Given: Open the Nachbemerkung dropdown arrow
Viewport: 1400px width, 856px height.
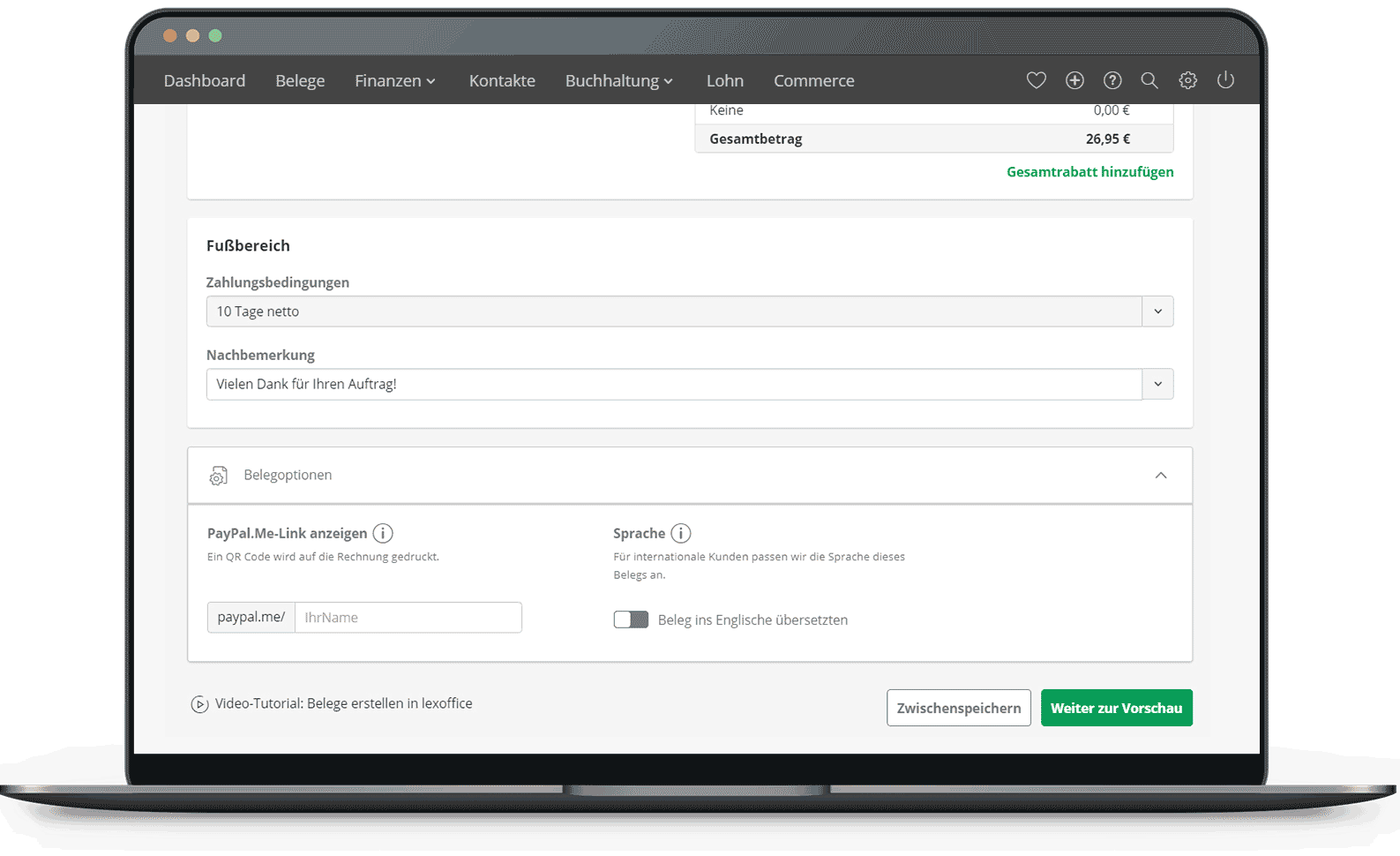Looking at the screenshot, I should [x=1157, y=384].
